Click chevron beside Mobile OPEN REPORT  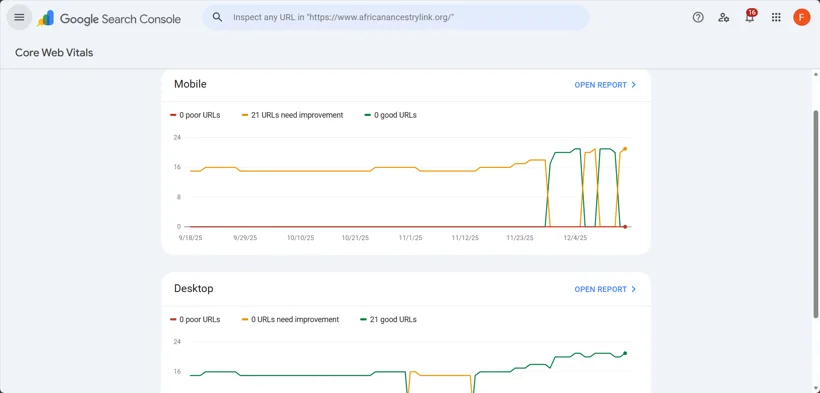point(633,85)
